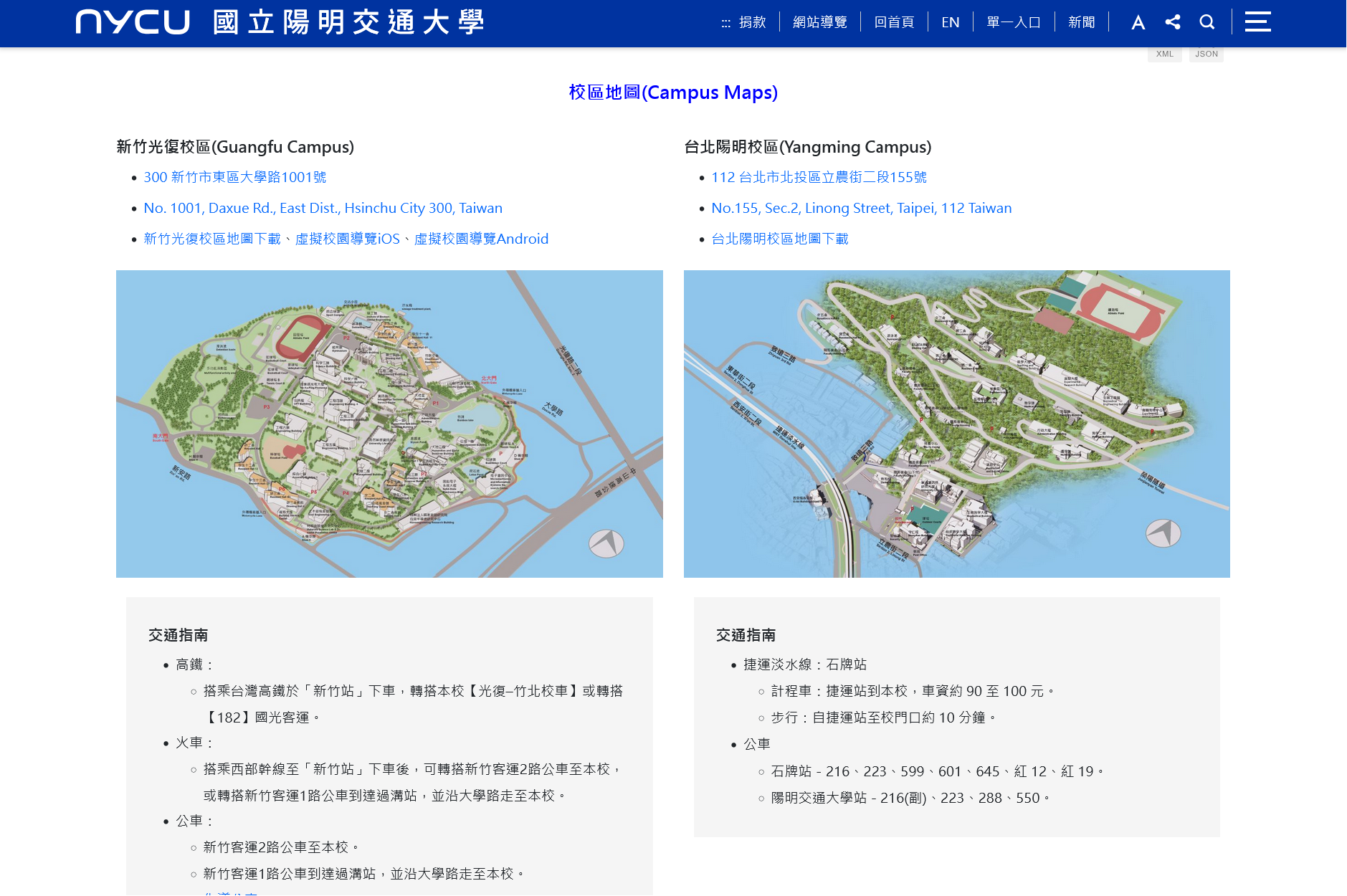
Task: Download 新竹光復校區地圖下載 link
Action: point(212,239)
